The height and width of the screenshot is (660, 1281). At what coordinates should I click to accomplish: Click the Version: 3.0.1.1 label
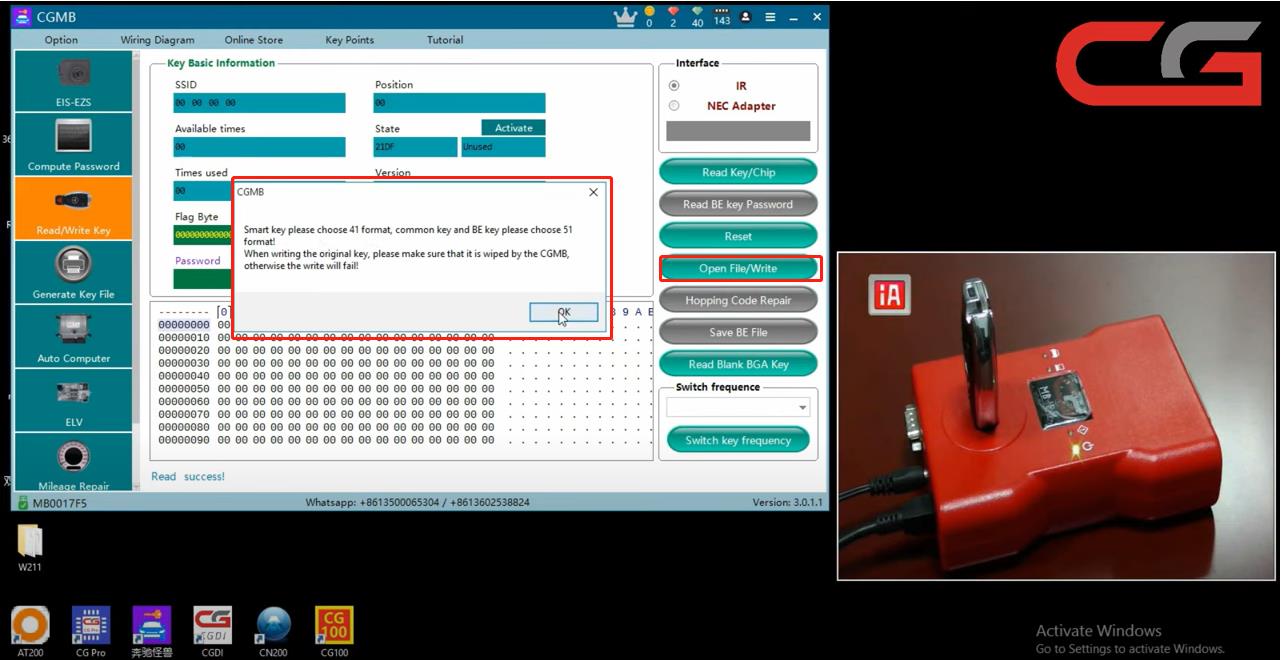pos(788,502)
